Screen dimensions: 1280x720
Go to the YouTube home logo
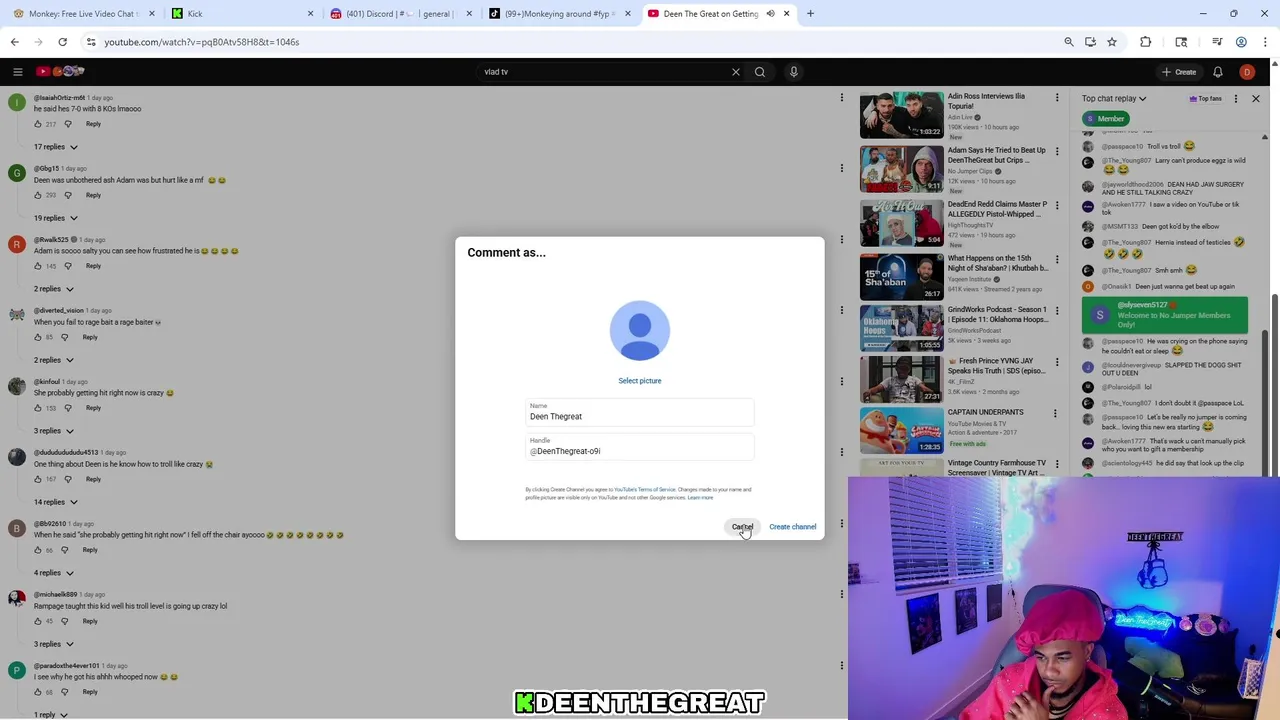click(x=60, y=71)
